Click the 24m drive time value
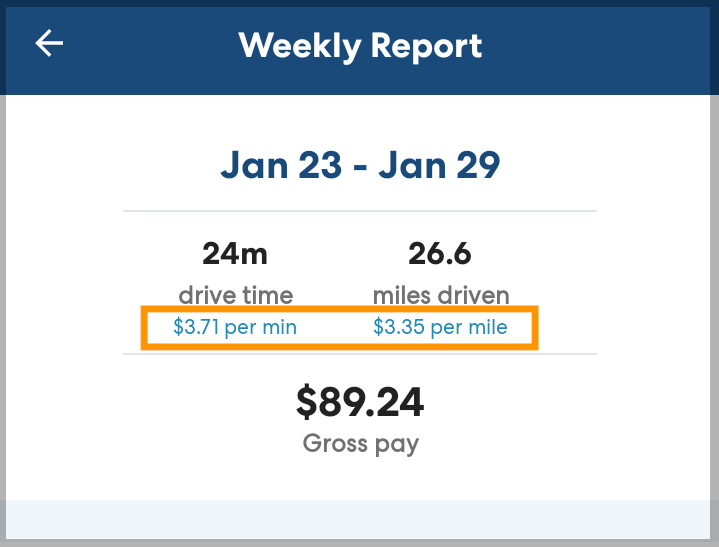 pyautogui.click(x=235, y=254)
